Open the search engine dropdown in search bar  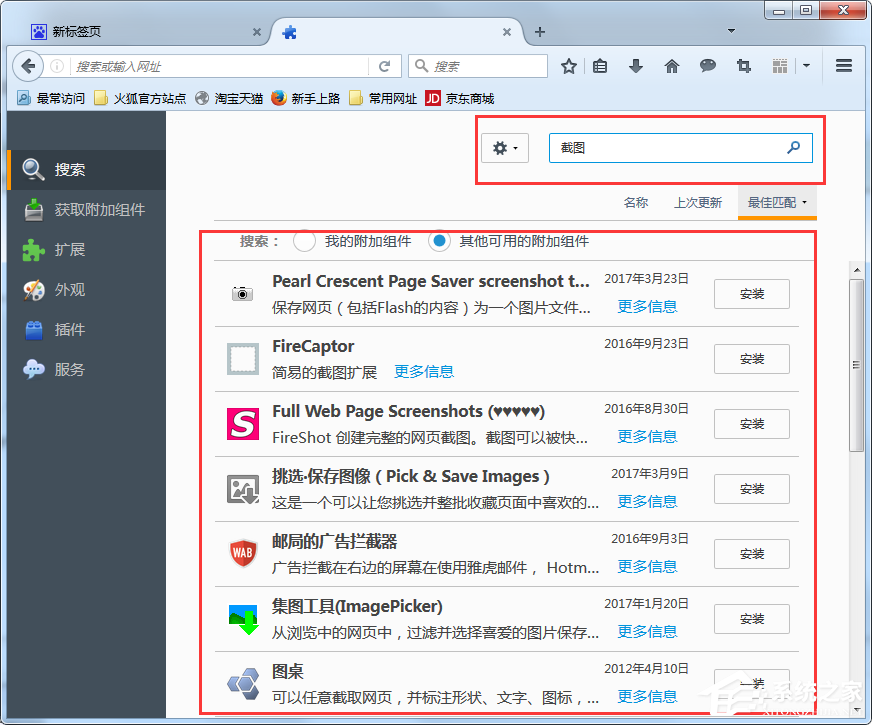(420, 65)
